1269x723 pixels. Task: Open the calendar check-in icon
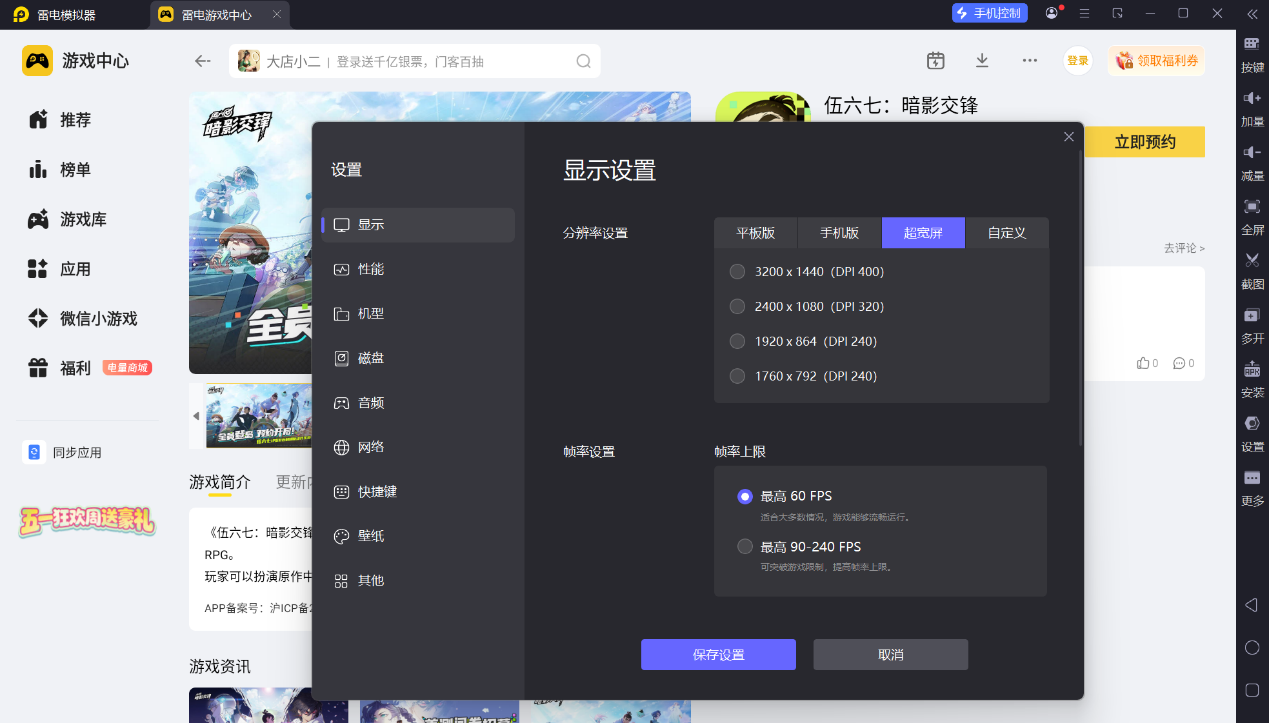coord(936,60)
